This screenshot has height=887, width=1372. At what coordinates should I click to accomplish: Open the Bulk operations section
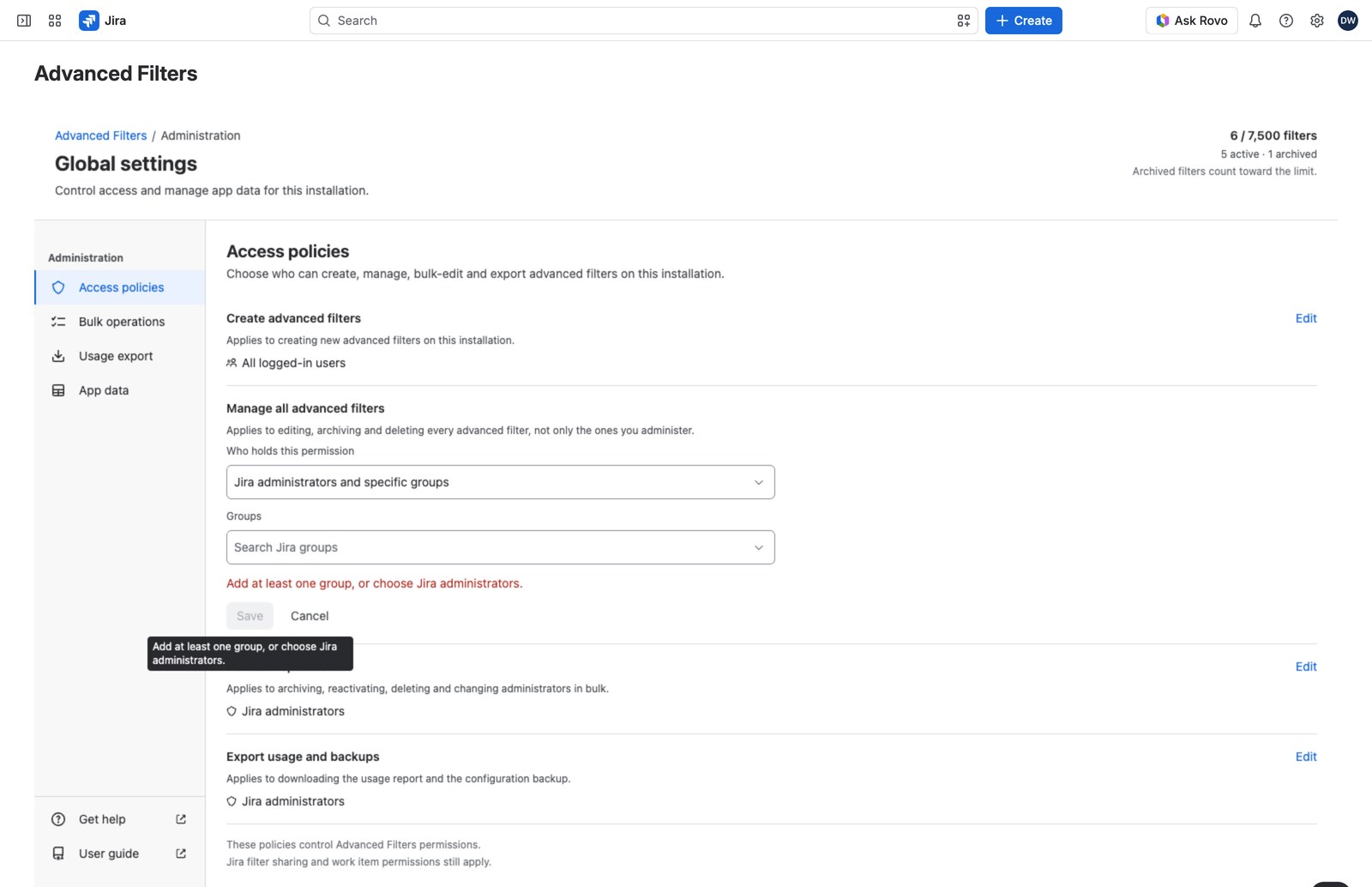[120, 322]
